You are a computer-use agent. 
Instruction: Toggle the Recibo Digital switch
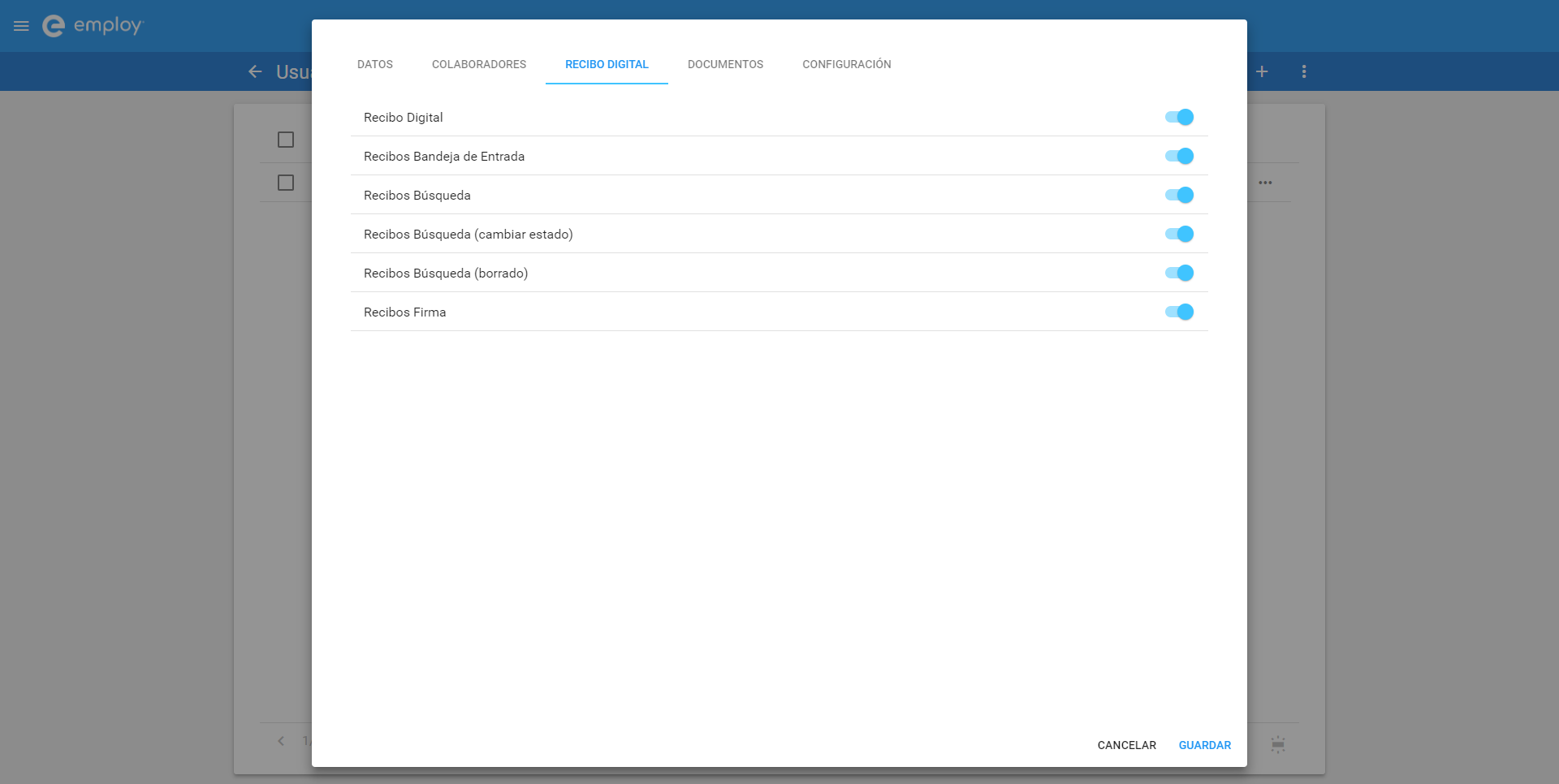point(1179,117)
